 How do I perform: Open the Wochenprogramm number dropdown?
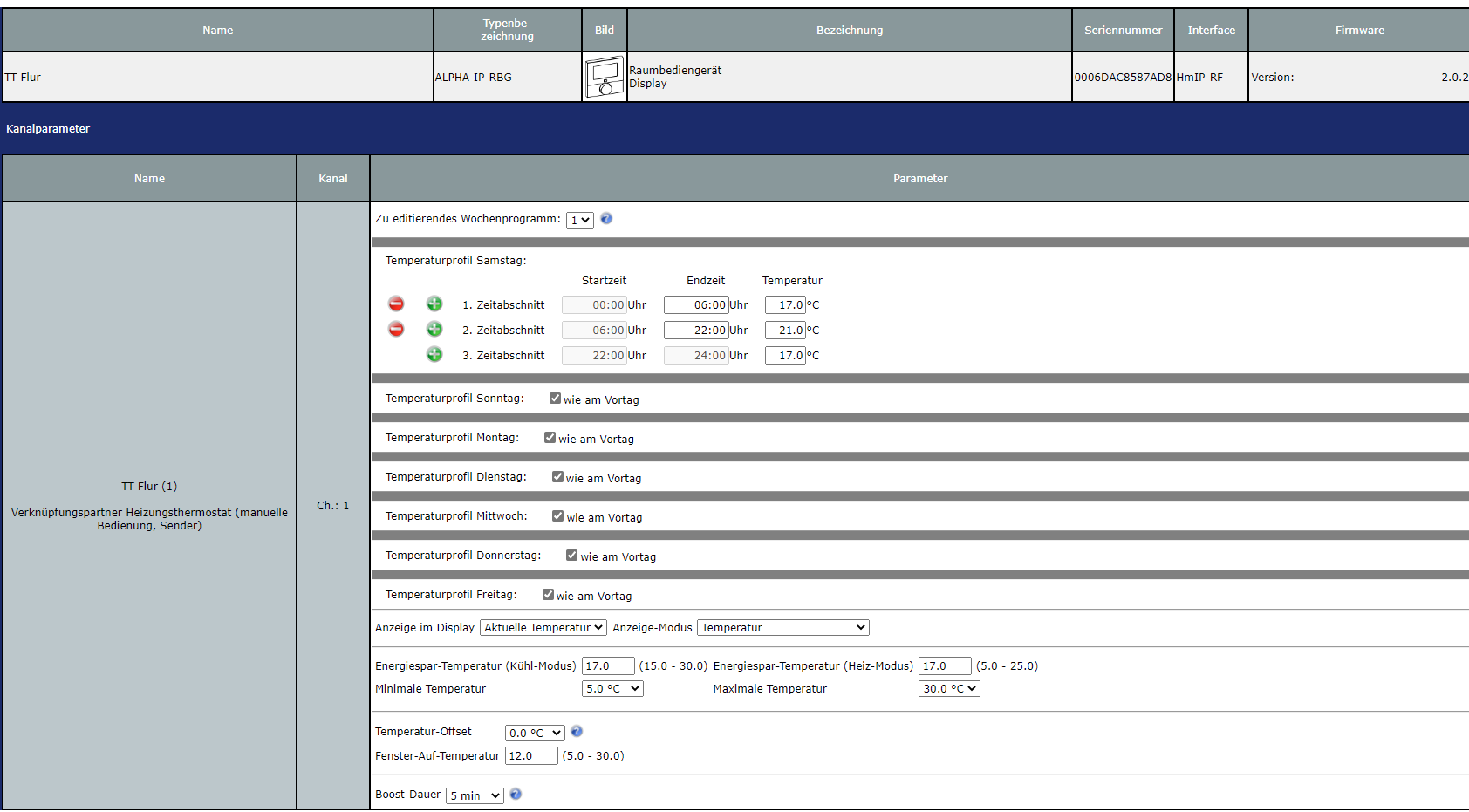pyautogui.click(x=580, y=220)
